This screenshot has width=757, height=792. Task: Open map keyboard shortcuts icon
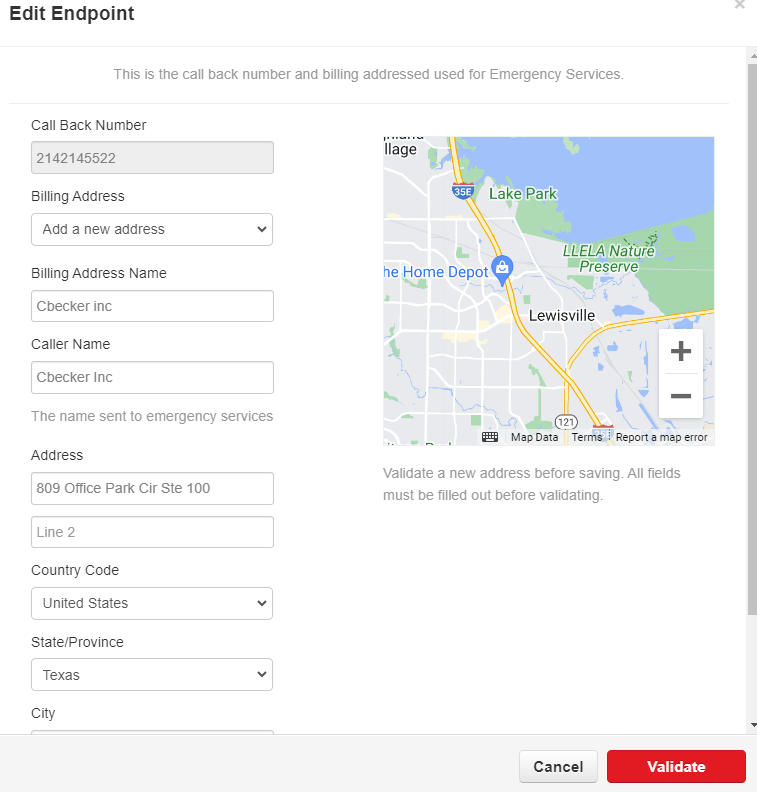(490, 437)
